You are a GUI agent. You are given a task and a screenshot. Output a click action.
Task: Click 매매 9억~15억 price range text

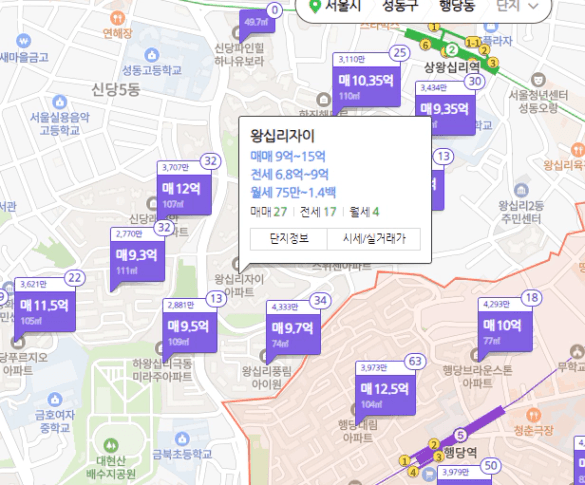[288, 156]
